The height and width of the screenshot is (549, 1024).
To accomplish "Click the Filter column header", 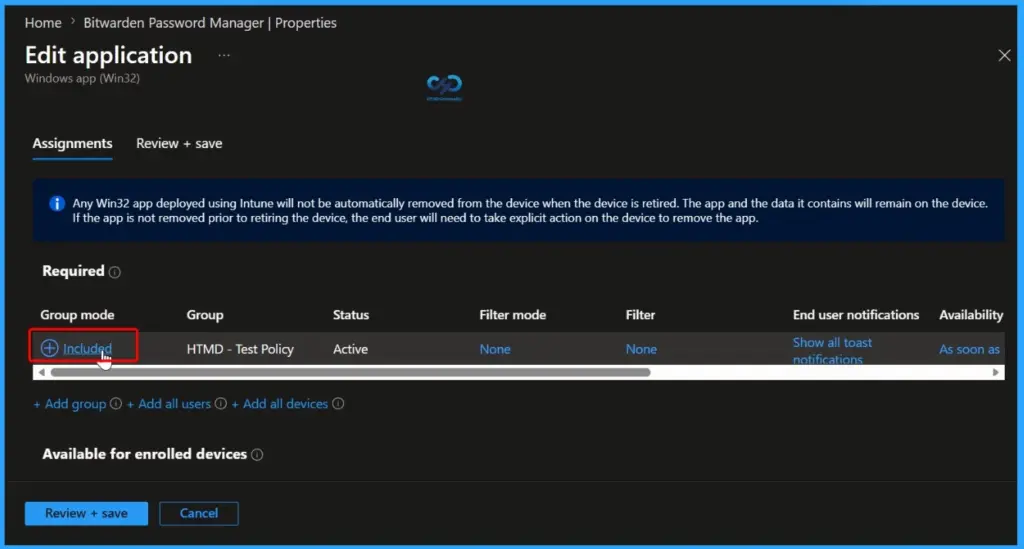I will point(640,315).
